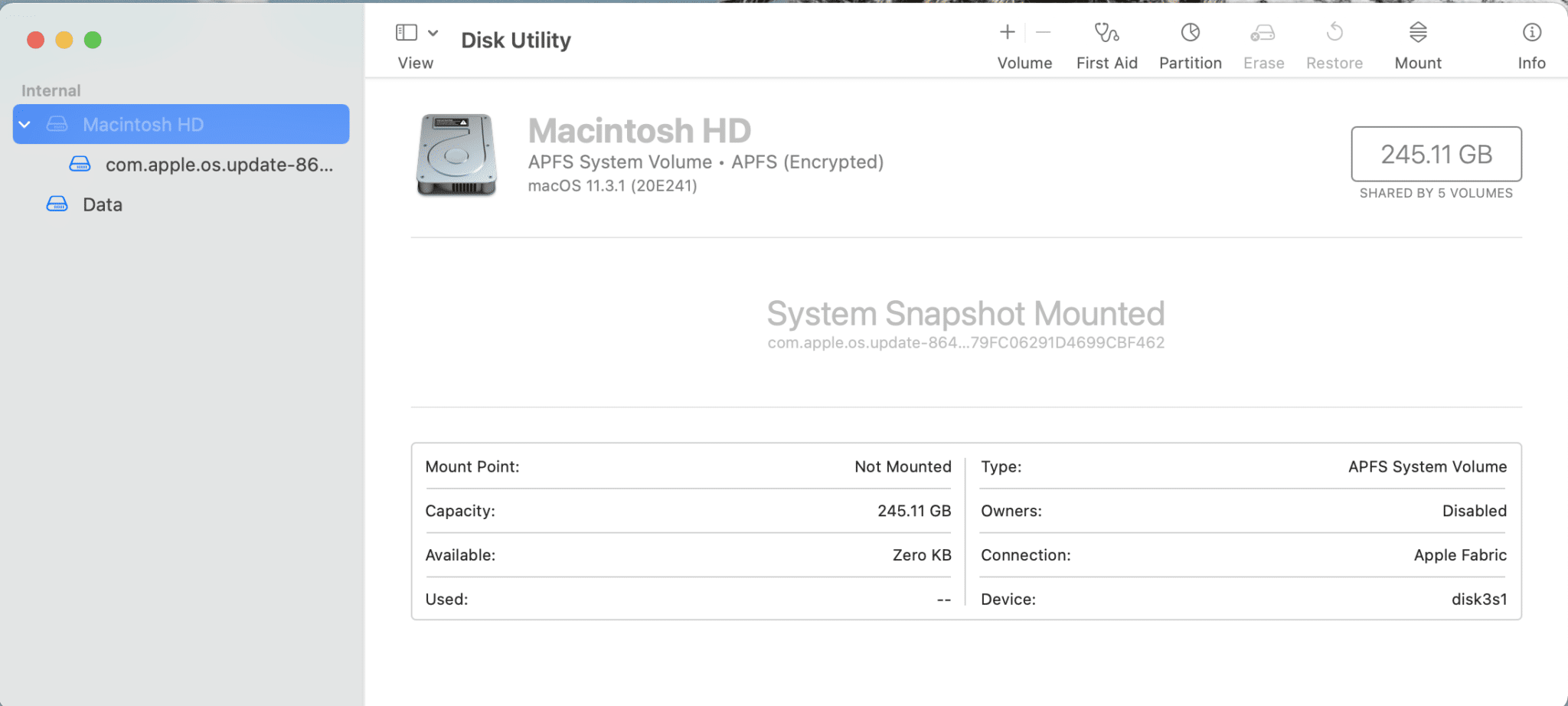Expand the Internal section header
Viewport: 1568px width, 706px height.
[51, 90]
